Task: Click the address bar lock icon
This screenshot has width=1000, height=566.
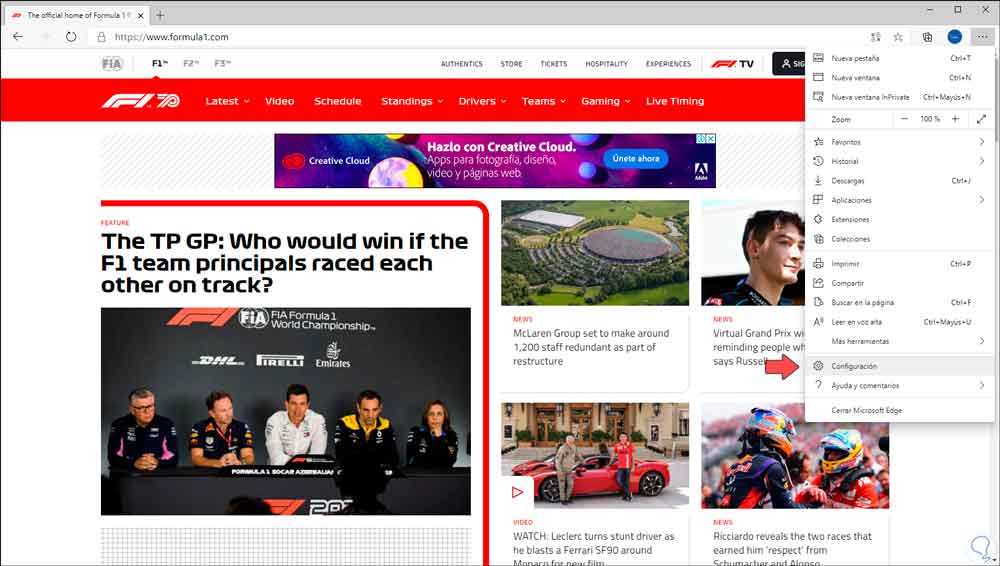Action: 101,37
